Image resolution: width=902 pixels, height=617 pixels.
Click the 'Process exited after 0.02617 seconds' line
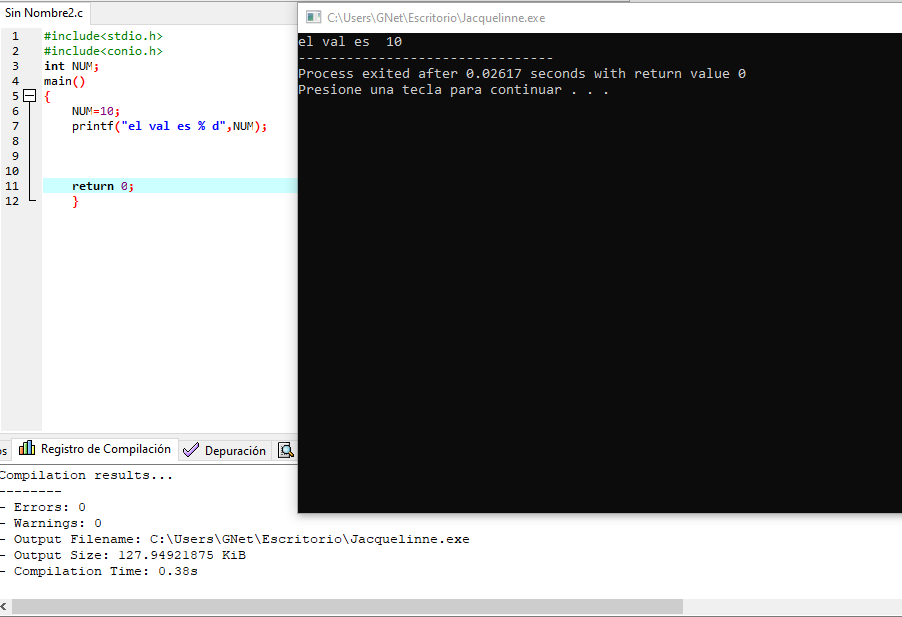(x=522, y=74)
